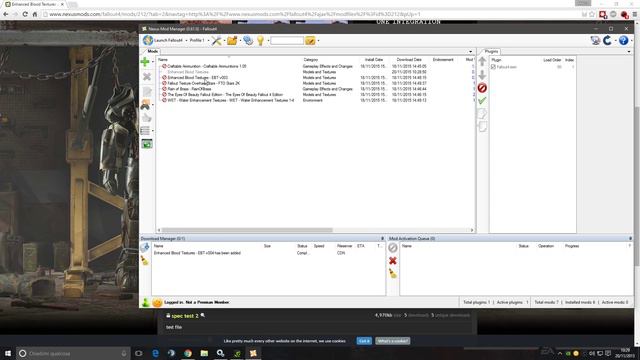Open the Plugins panel dropdown arrow
Image resolution: width=640 pixels, height=360 pixels.
coord(629,52)
